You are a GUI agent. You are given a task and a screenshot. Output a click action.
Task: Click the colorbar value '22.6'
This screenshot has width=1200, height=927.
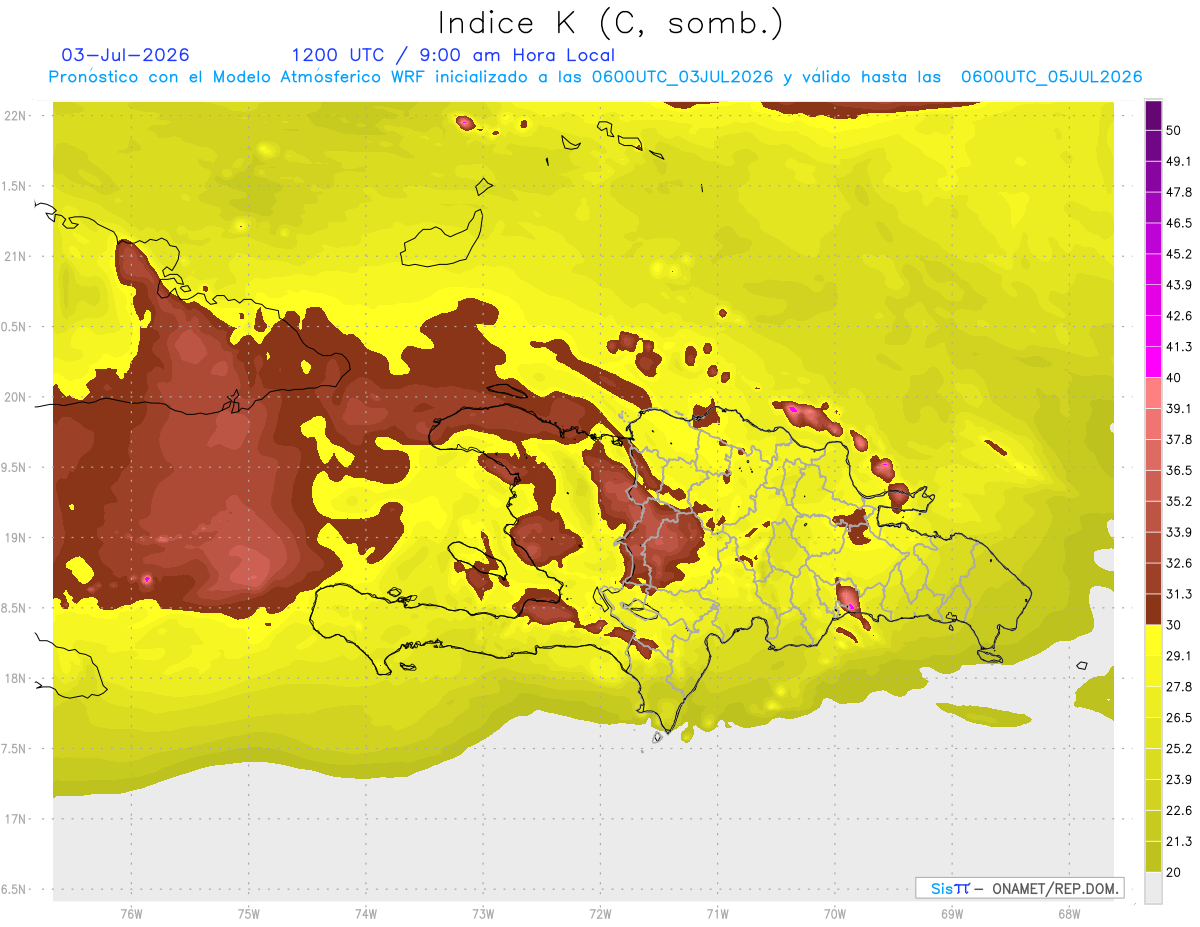pos(1179,811)
